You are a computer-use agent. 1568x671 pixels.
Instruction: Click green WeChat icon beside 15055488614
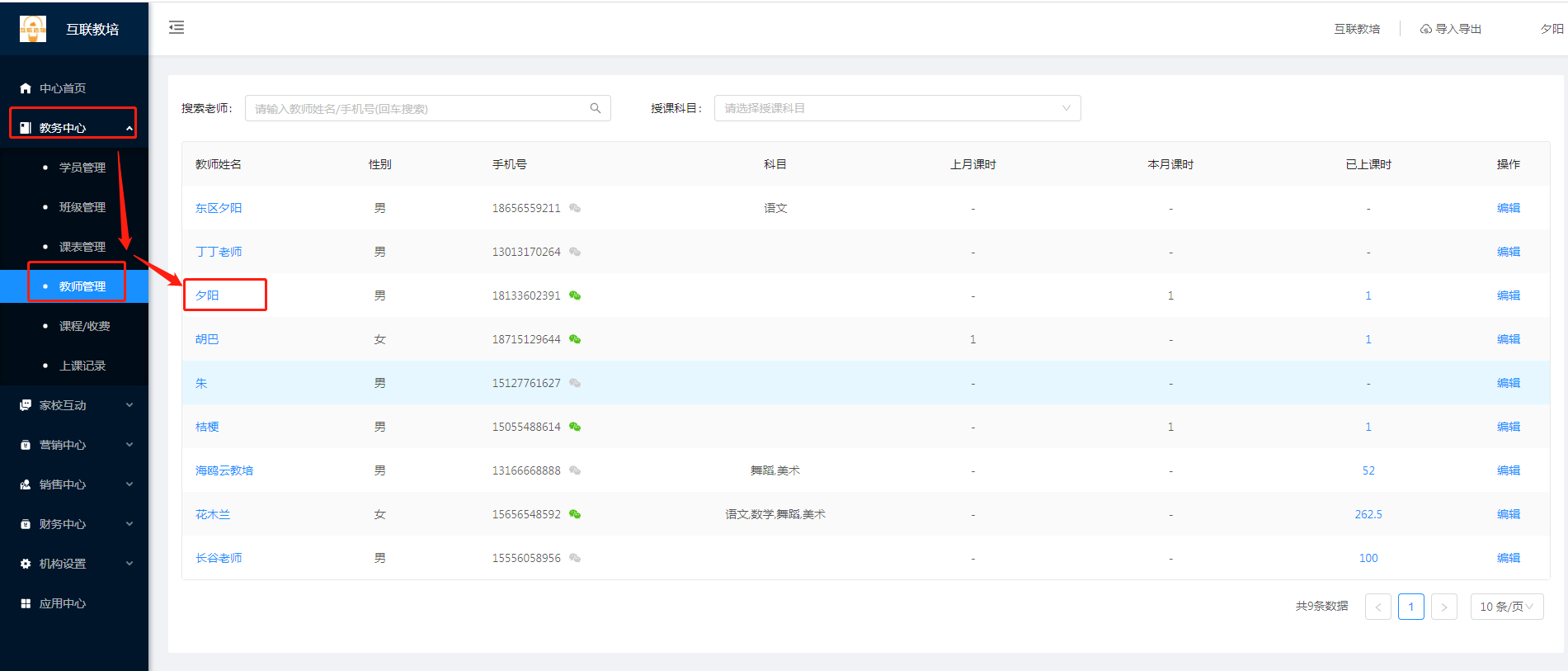(575, 427)
